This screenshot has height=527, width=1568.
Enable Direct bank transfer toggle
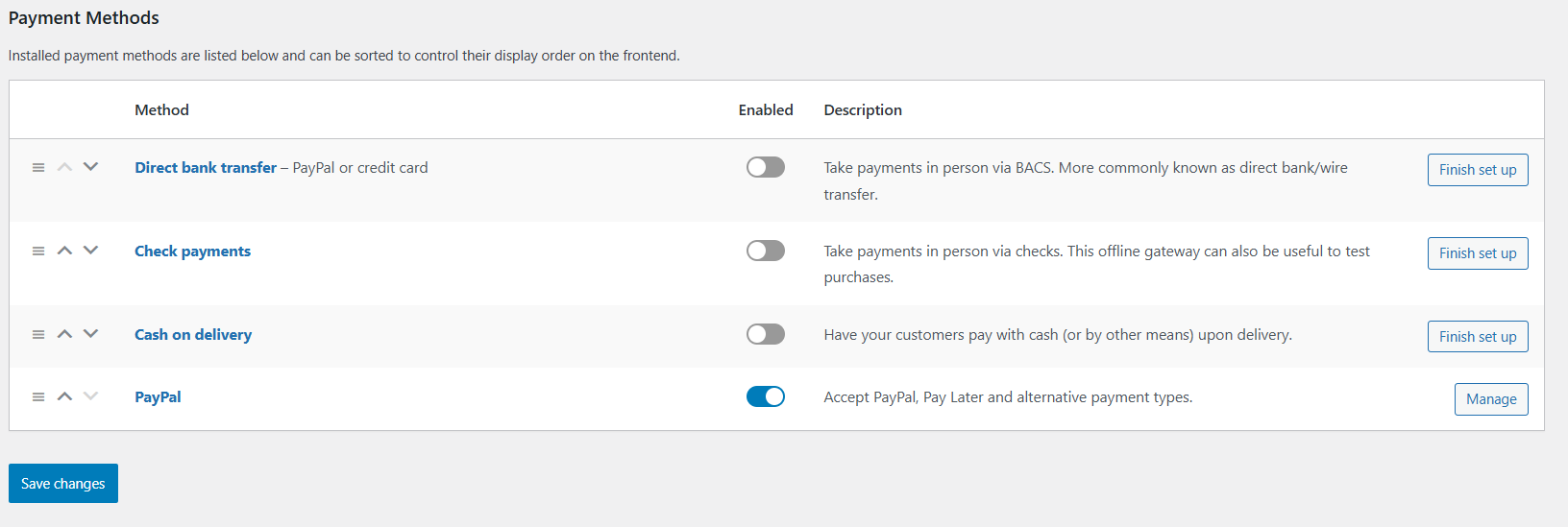(766, 167)
